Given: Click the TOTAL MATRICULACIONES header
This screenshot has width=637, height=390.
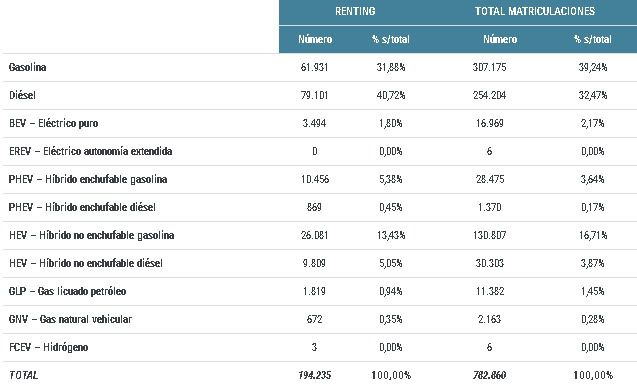Looking at the screenshot, I should click(x=535, y=11).
